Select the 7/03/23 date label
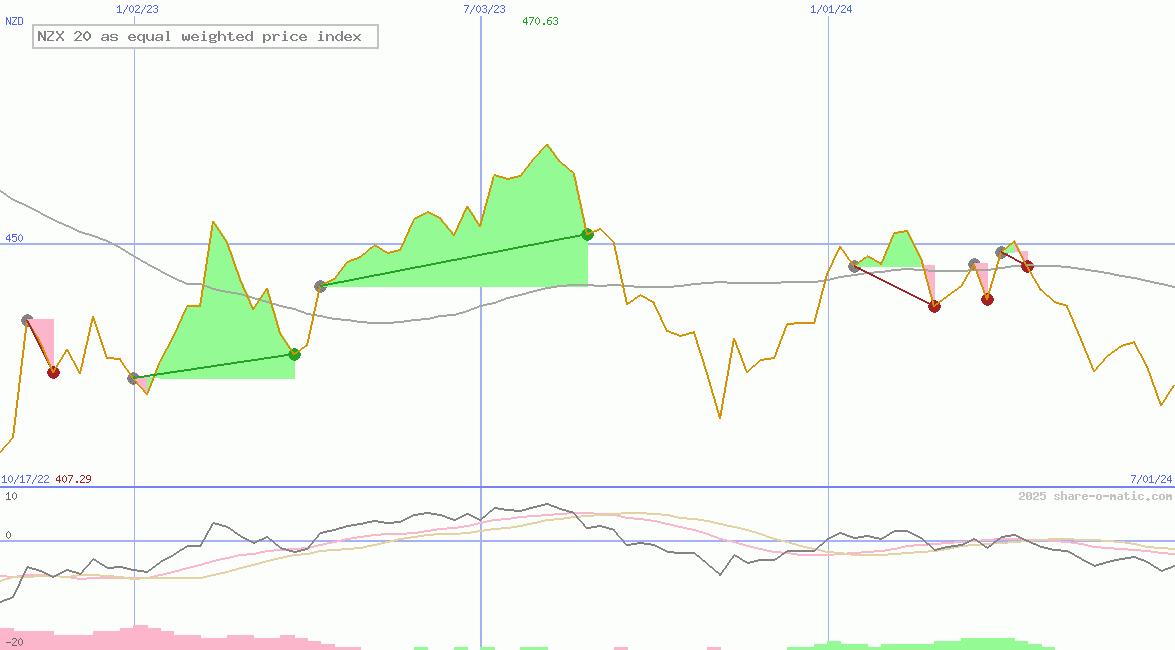The image size is (1175, 650). (484, 9)
